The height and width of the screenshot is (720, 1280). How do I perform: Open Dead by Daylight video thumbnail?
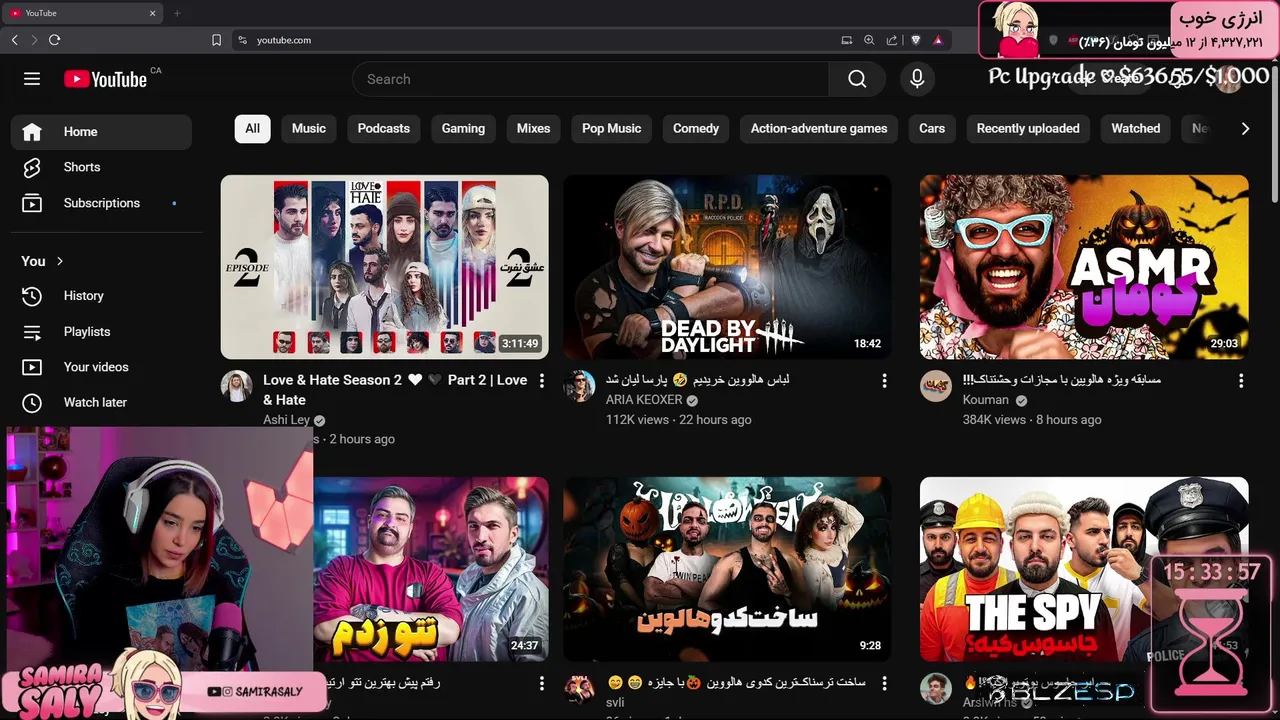coord(727,267)
